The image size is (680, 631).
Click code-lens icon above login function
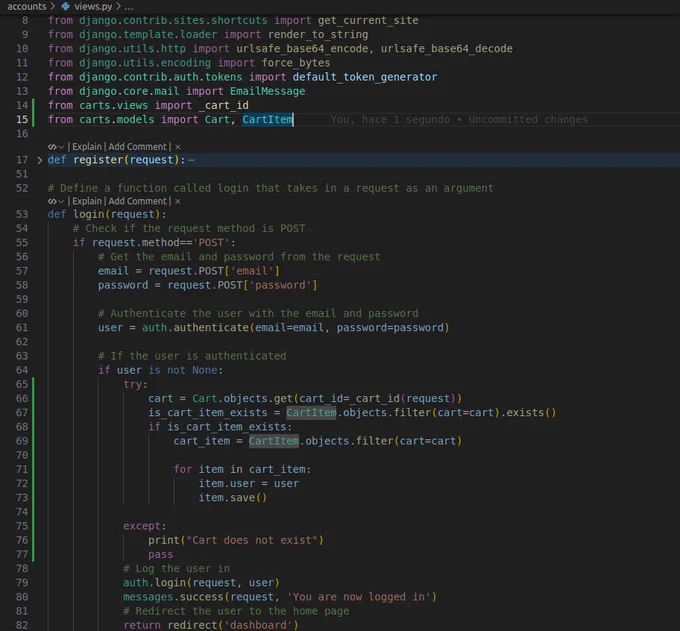point(52,202)
